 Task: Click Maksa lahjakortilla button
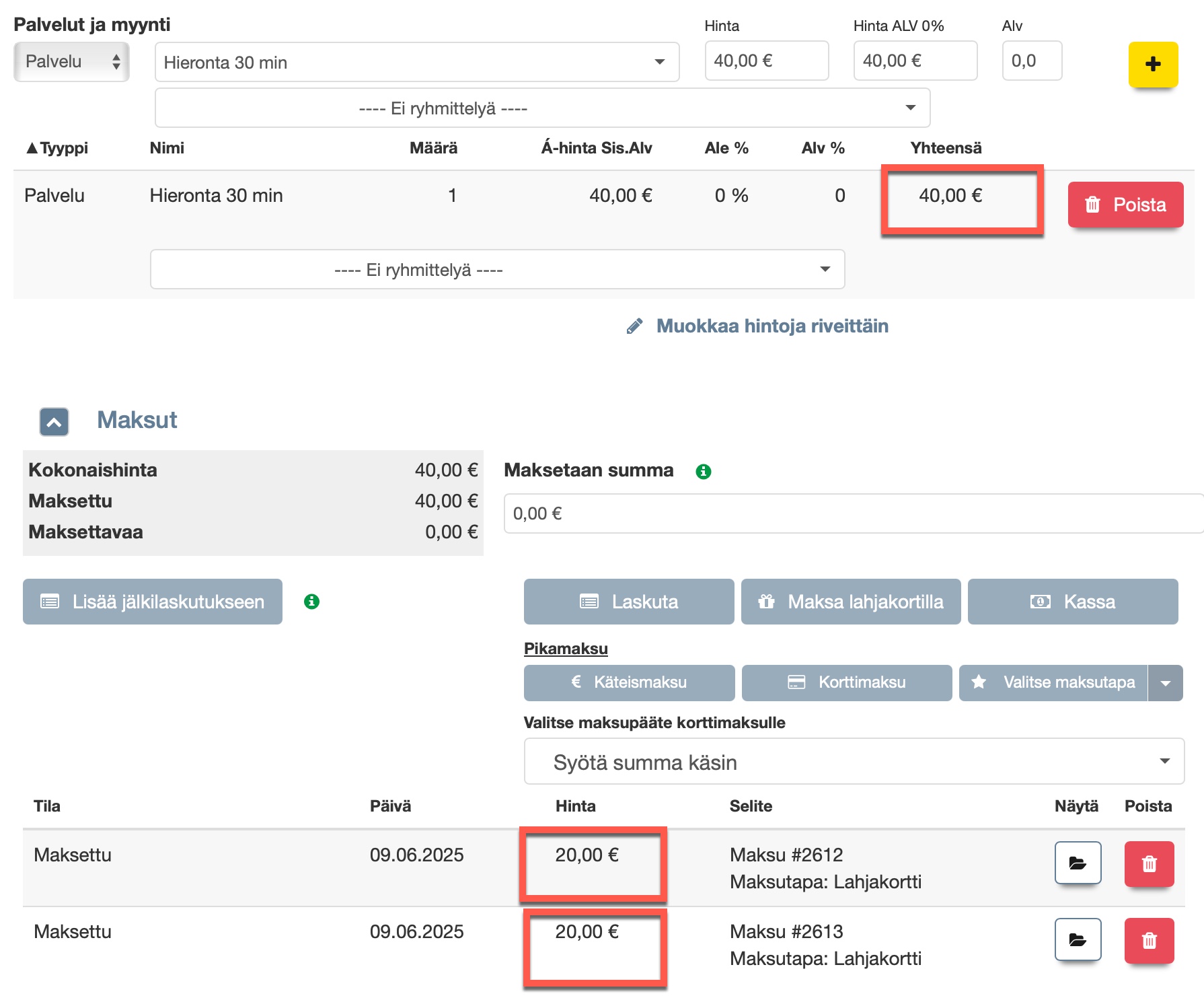(851, 602)
